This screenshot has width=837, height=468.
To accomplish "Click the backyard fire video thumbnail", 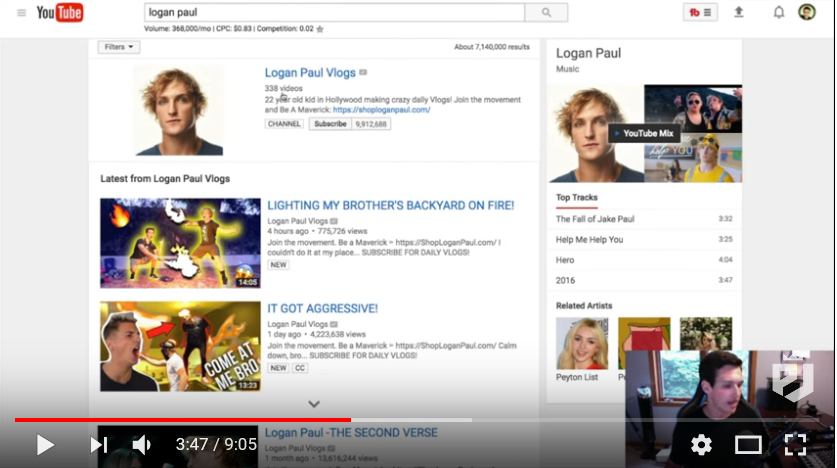I will 180,243.
